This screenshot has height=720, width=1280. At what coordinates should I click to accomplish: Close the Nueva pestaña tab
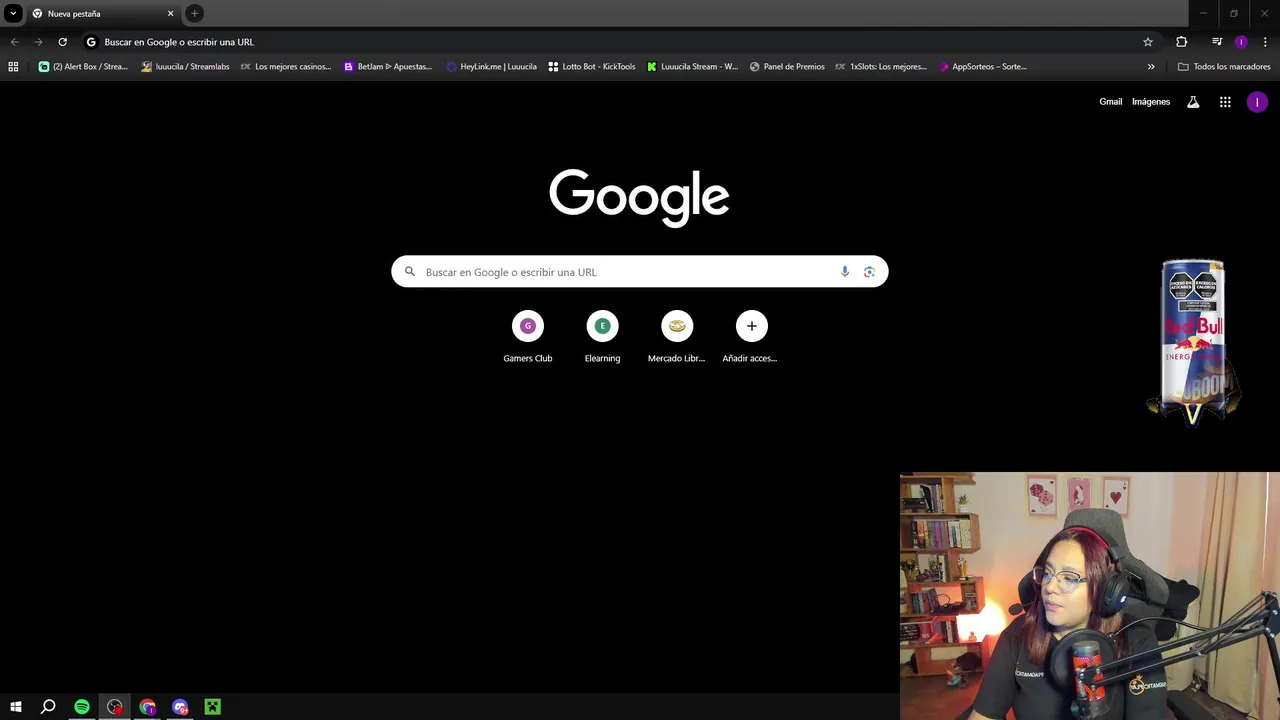coord(170,14)
